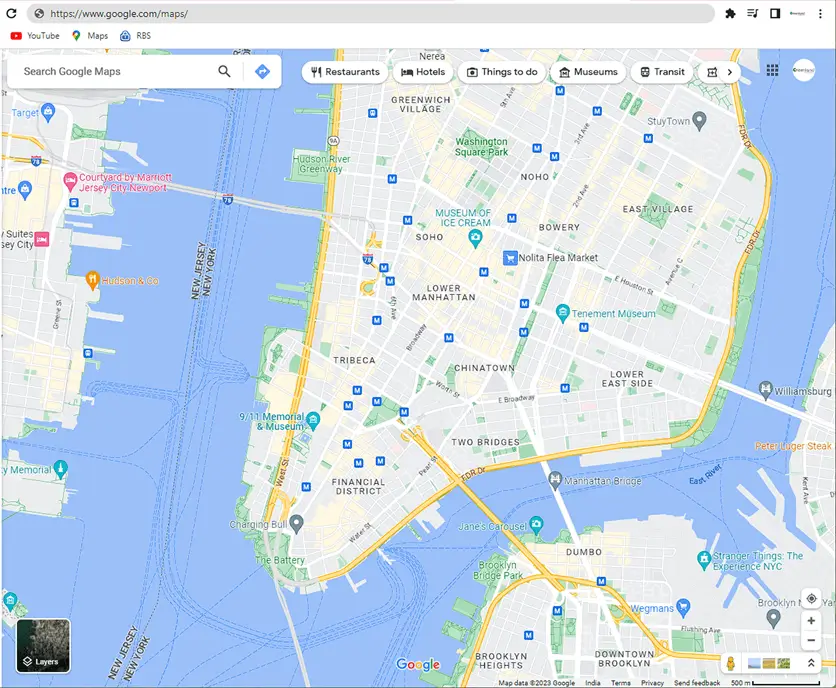This screenshot has width=836, height=688.
Task: Click the Hudson River Greenway label
Action: point(321,164)
